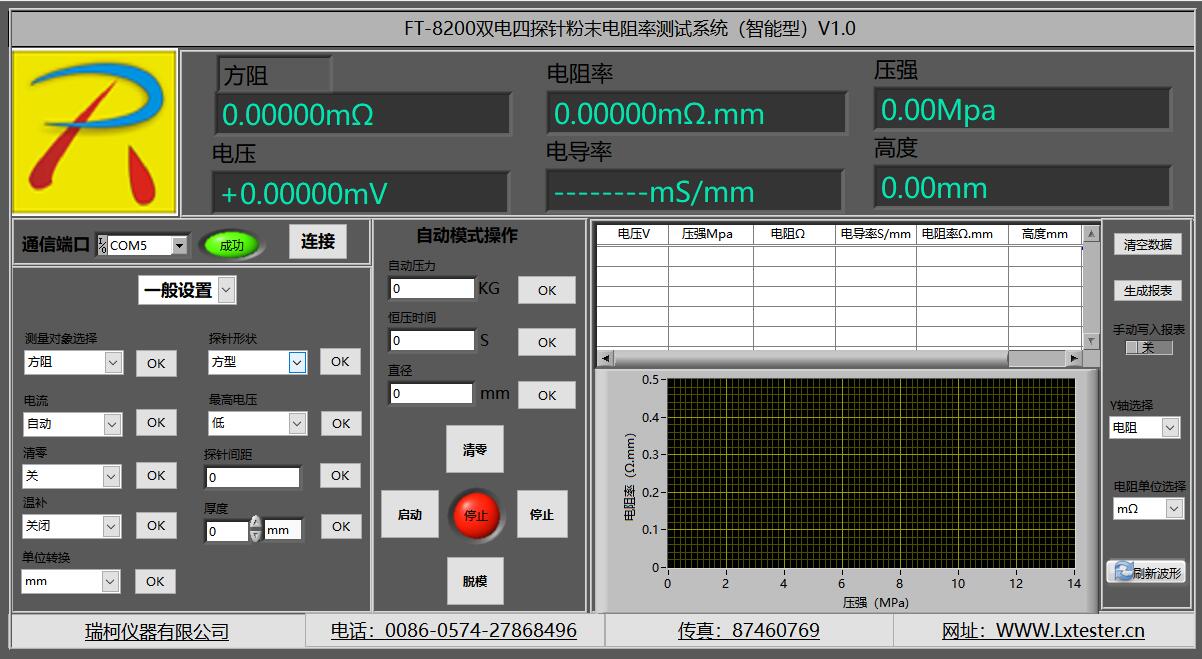The height and width of the screenshot is (659, 1202).
Task: Expand the 一般设置 settings dropdown
Action: 226,291
